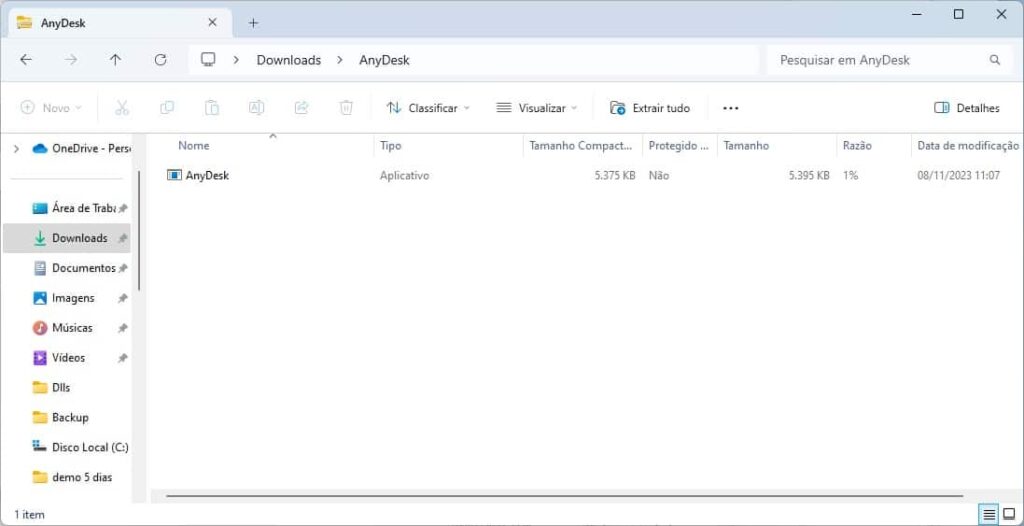This screenshot has width=1024, height=526.
Task: Refresh the current folder view
Action: 160,60
